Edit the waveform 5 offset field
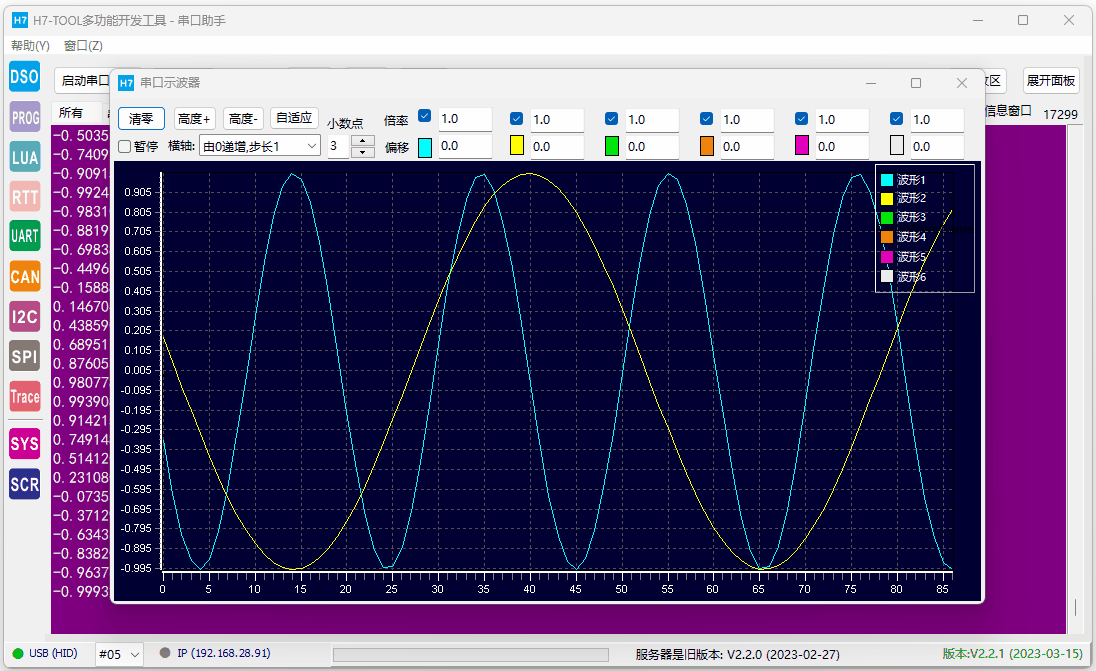 (x=843, y=147)
